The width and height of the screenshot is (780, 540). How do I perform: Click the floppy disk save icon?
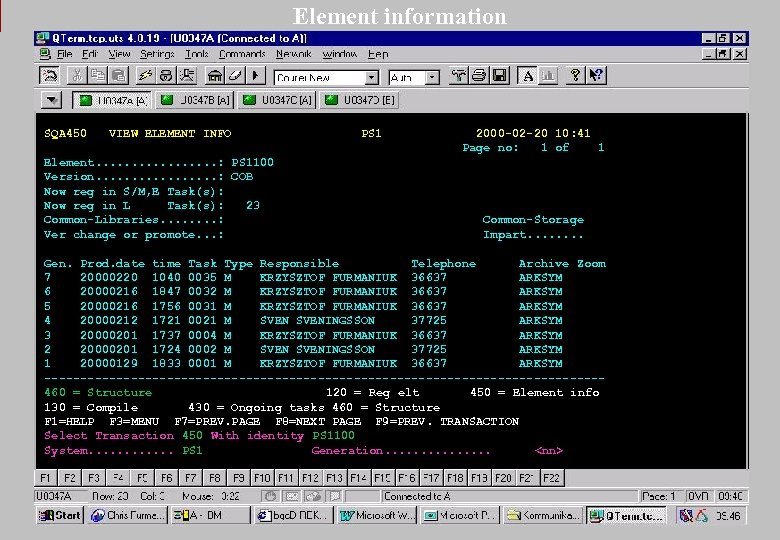[x=499, y=76]
